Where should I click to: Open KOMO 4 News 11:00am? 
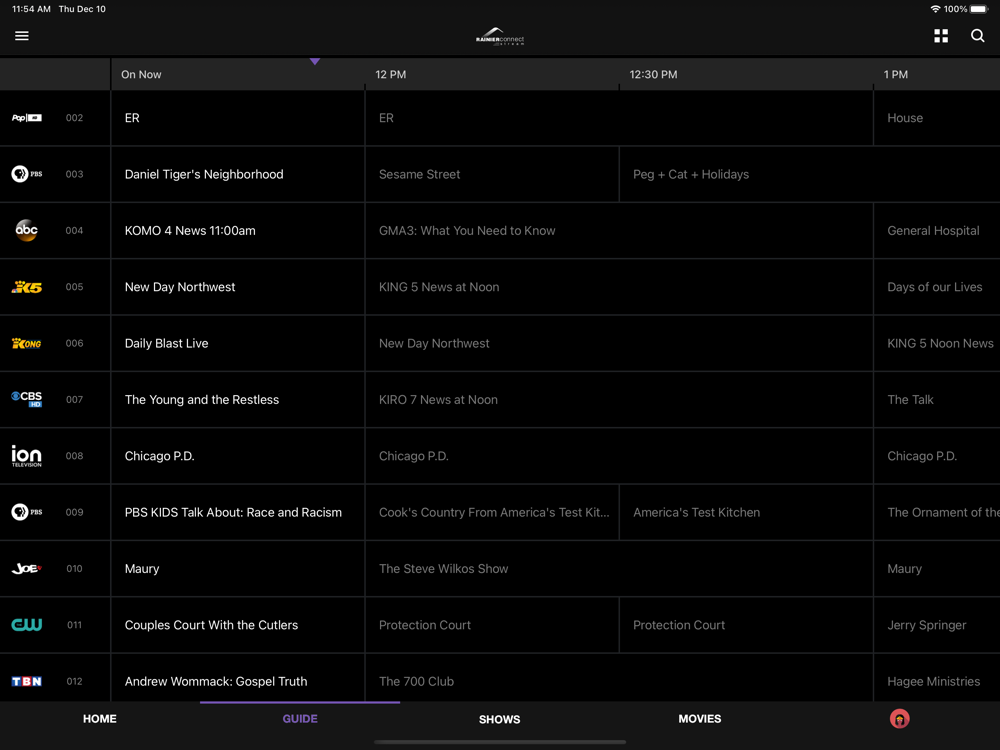click(238, 230)
